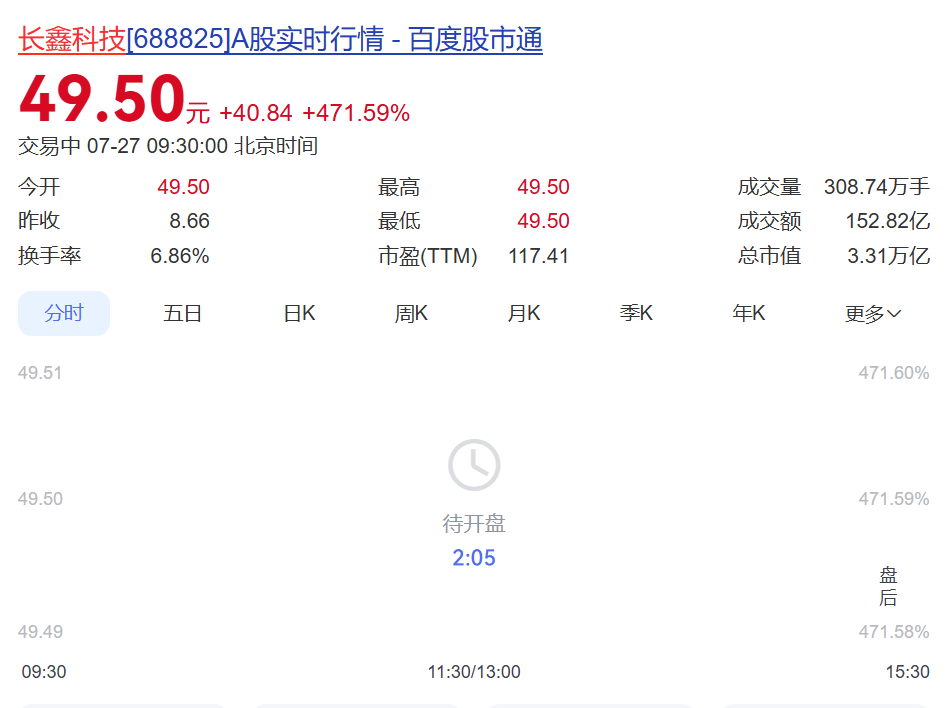Click the 待开盘 status label

tap(474, 523)
